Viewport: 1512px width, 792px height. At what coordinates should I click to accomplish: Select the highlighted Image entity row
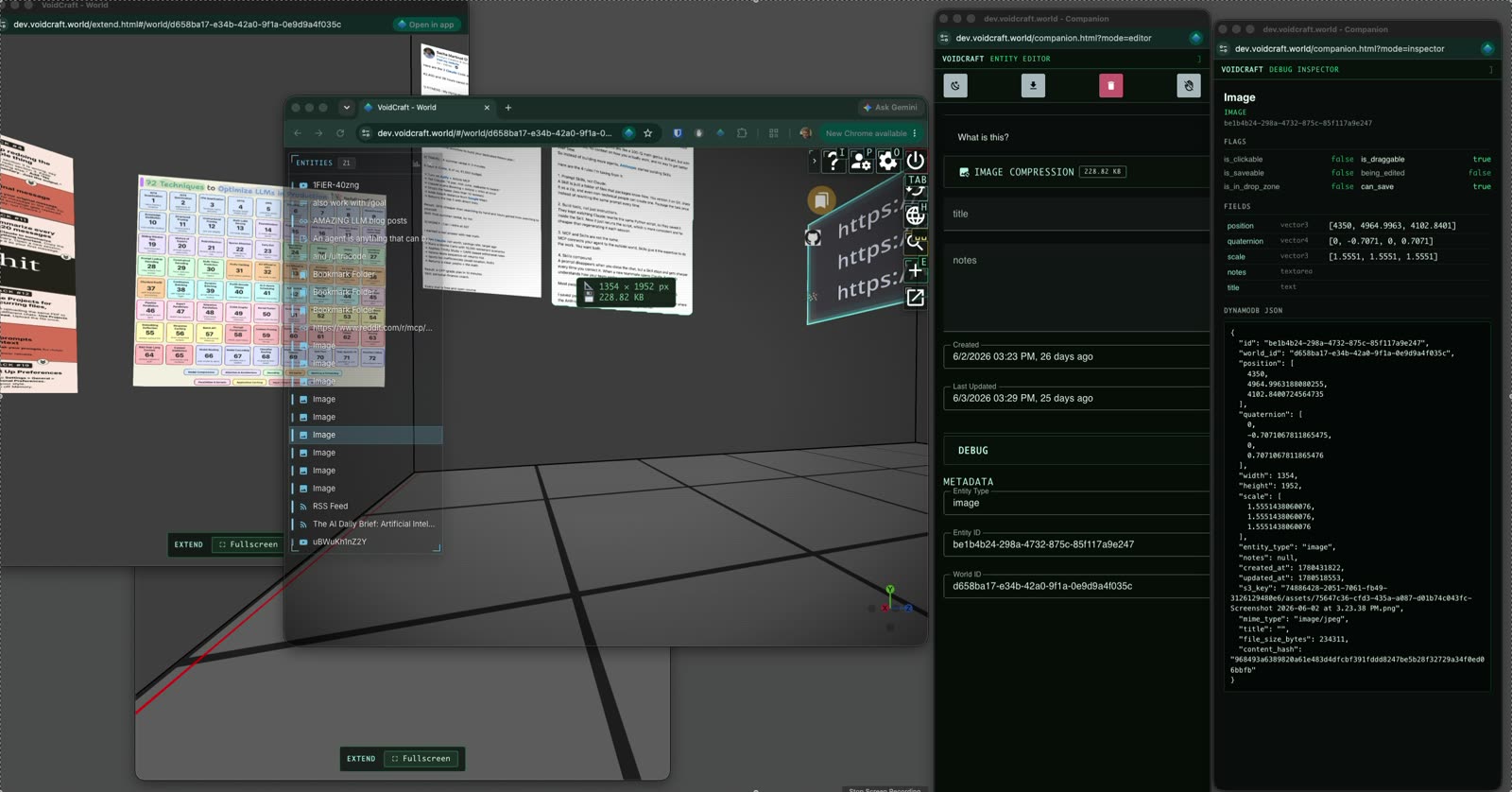coord(367,435)
